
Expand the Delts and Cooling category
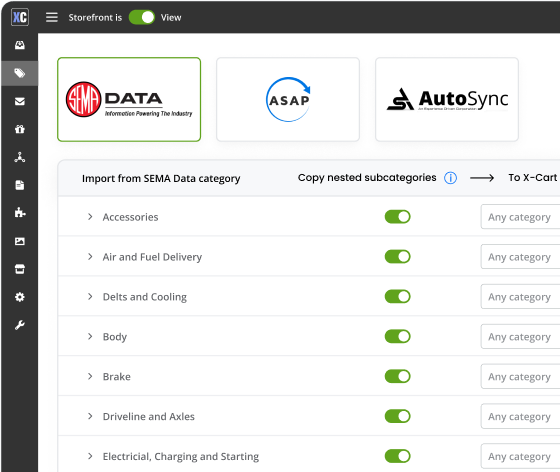click(x=90, y=297)
